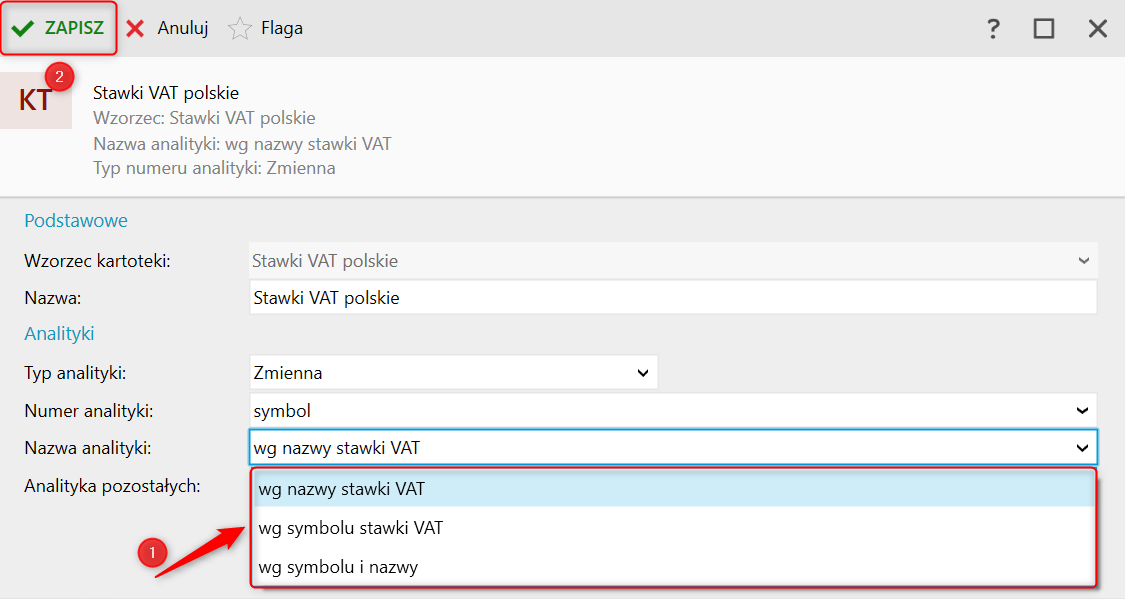Click the KT kartoteka tile icon
This screenshot has height=599, width=1125.
pos(36,100)
